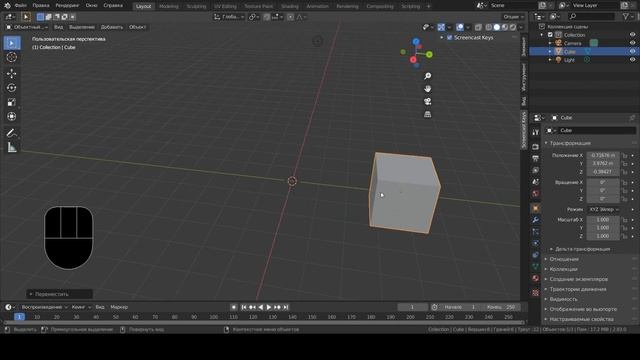This screenshot has width=640, height=360.
Task: Open the Modifiers wrench tab
Action: click(x=536, y=220)
